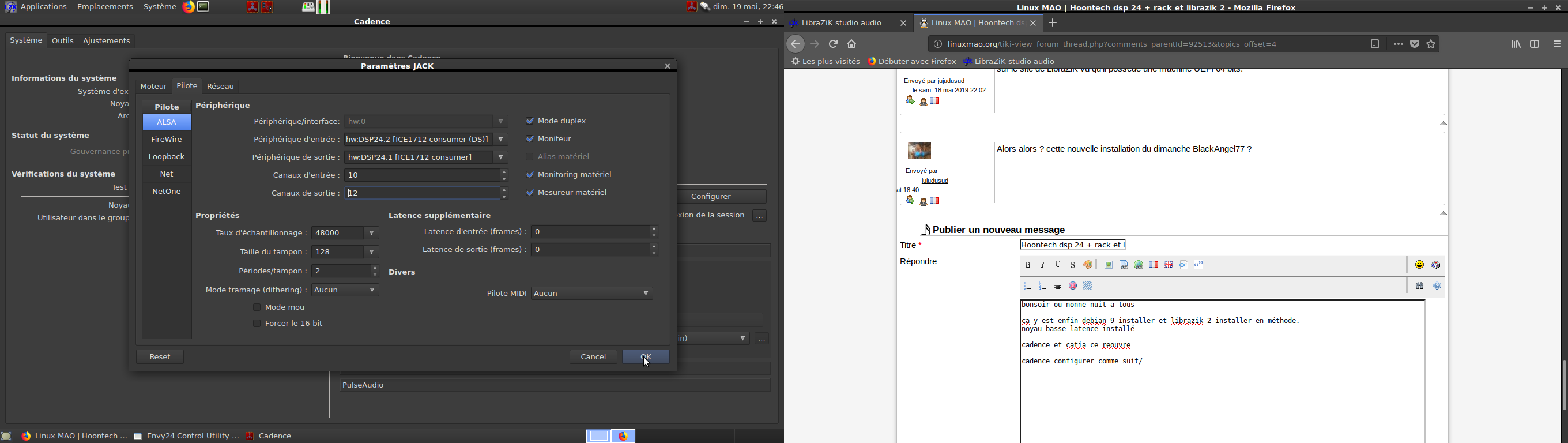Click the British flag icon in editor toolbar

pos(1169,265)
